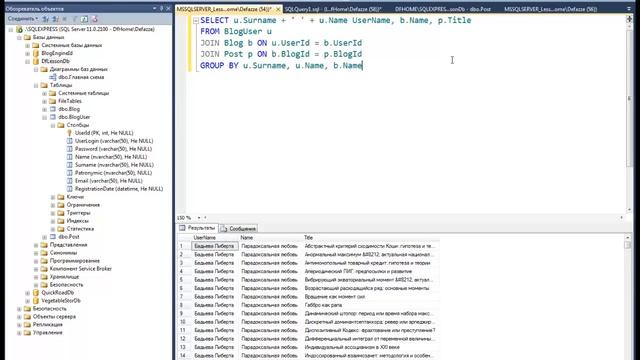This screenshot has width=640, height=360.
Task: Click the Name column icon in tree
Action: click(x=69, y=157)
